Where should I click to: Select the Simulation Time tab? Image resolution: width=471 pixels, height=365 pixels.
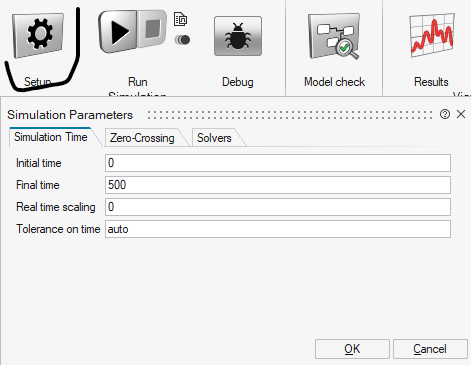point(51,137)
